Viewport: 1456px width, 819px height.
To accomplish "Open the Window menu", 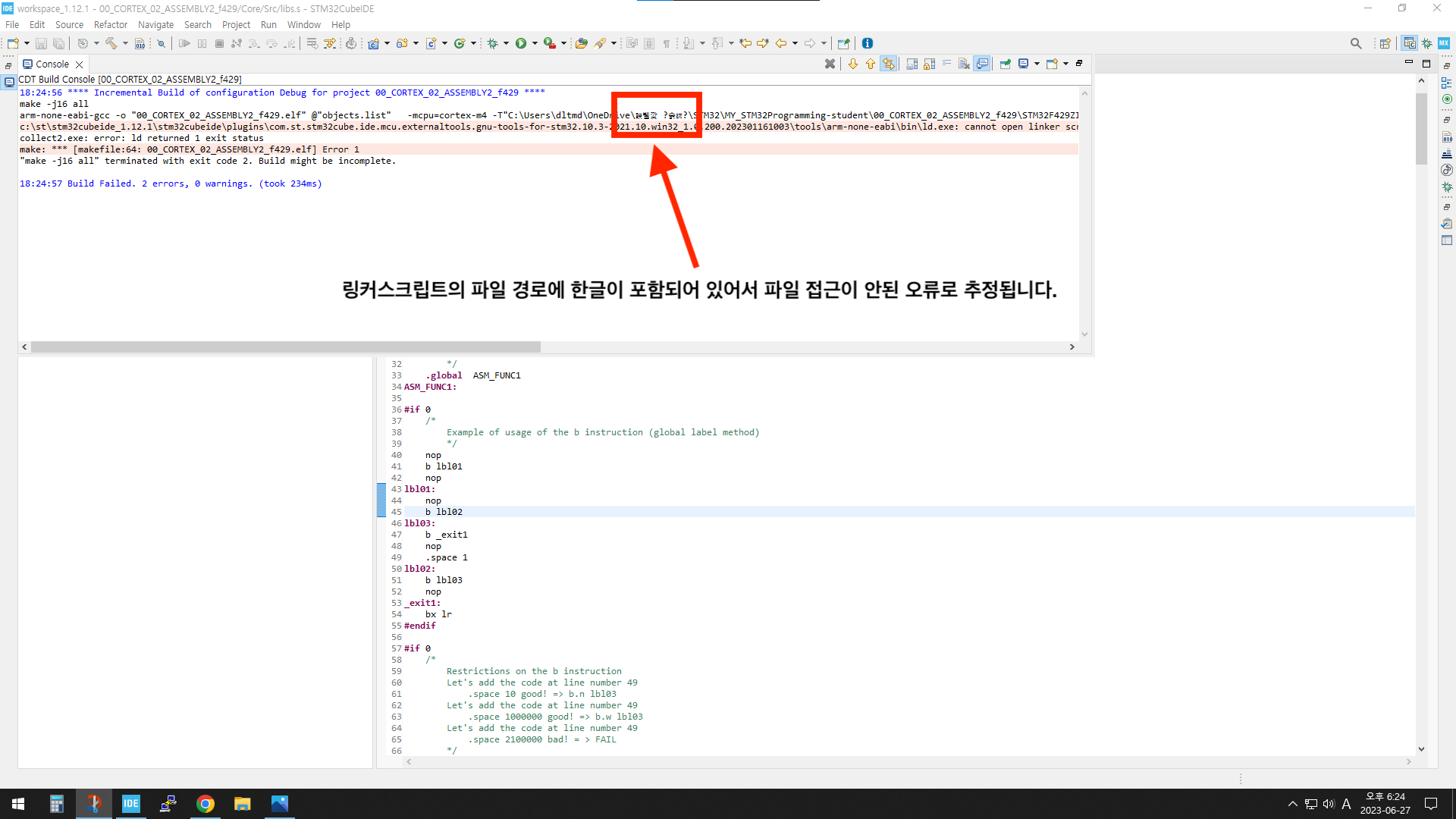I will pyautogui.click(x=304, y=24).
